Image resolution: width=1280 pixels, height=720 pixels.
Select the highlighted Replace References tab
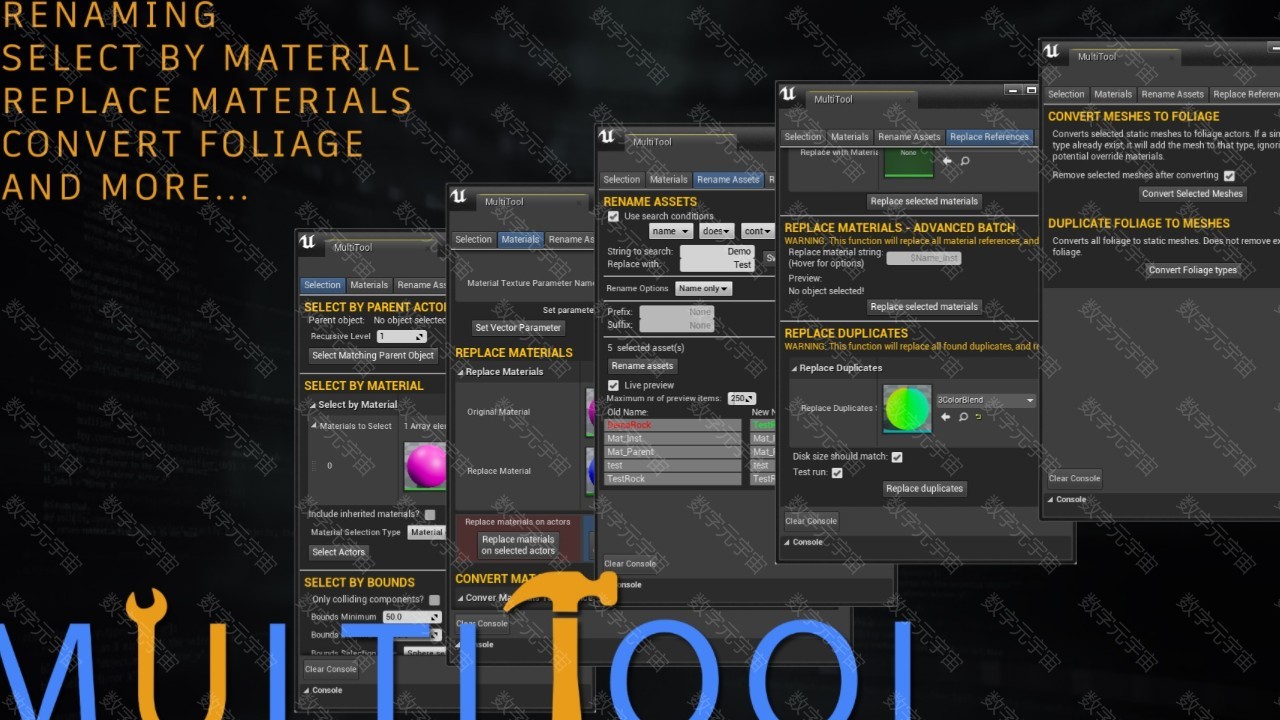click(989, 137)
